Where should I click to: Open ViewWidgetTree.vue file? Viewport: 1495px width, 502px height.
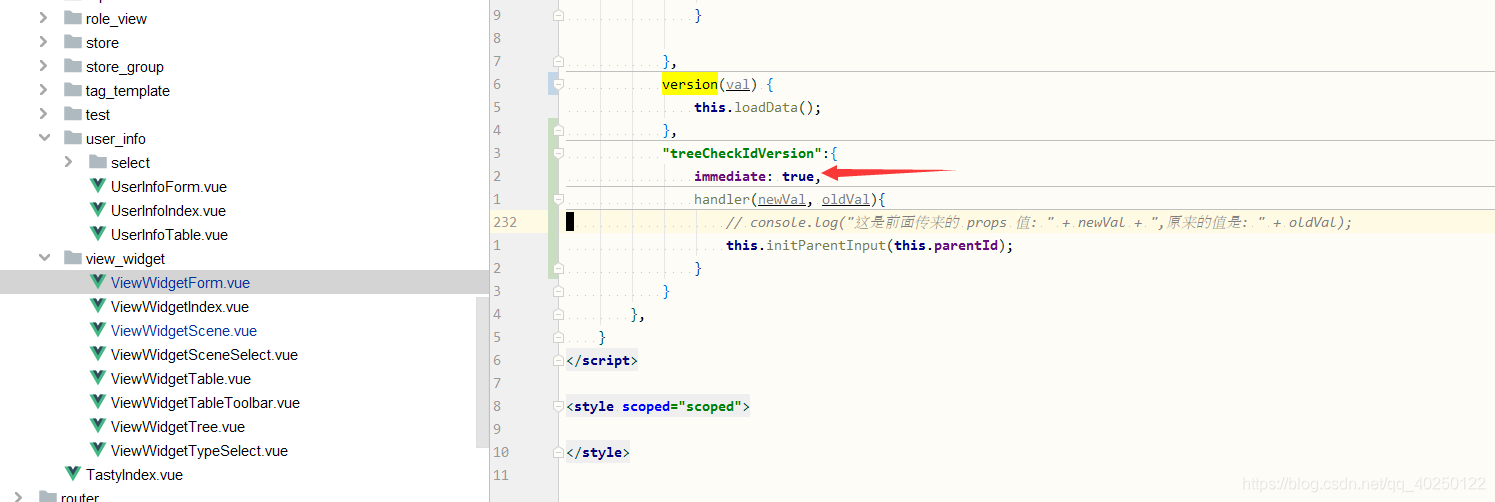tap(178, 426)
